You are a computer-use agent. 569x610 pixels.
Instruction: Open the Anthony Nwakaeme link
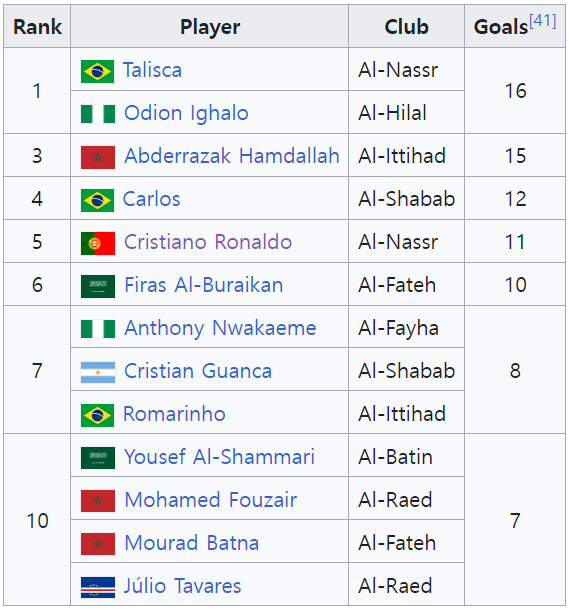[x=220, y=328]
